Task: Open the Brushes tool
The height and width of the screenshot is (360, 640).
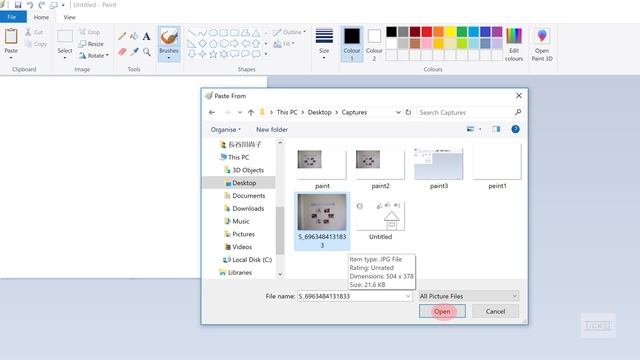Action: click(169, 43)
